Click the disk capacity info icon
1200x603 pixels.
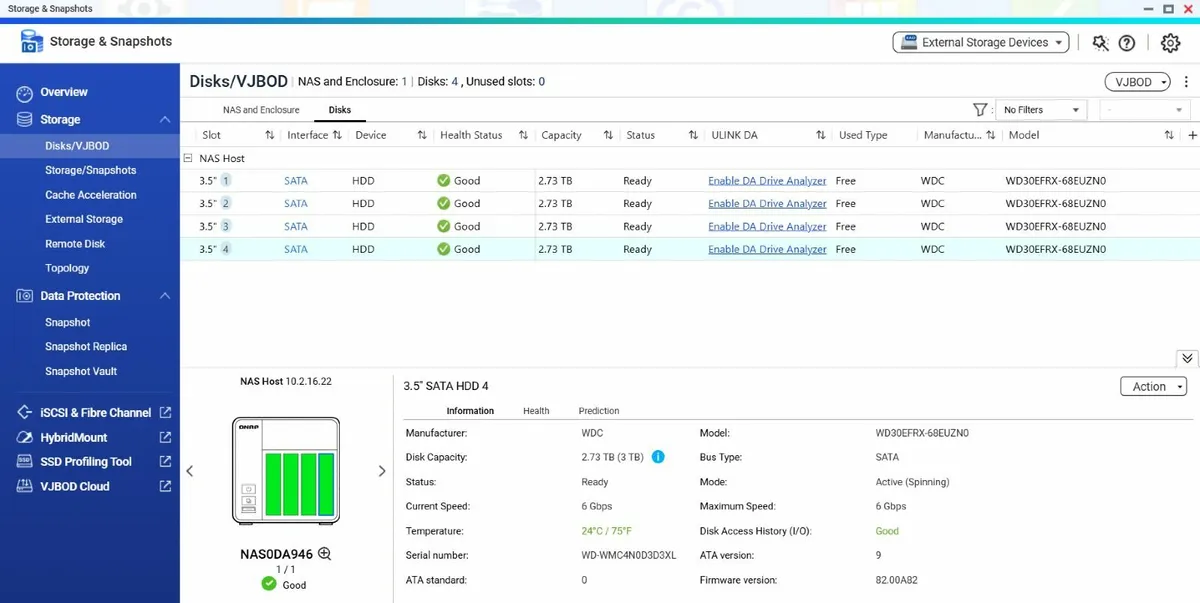click(x=658, y=457)
